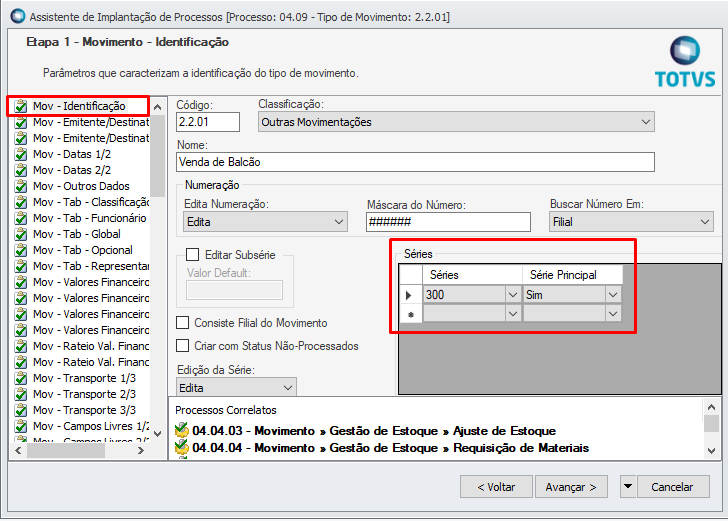Open the Edição da Série dropdown
The image size is (728, 521).
click(288, 388)
